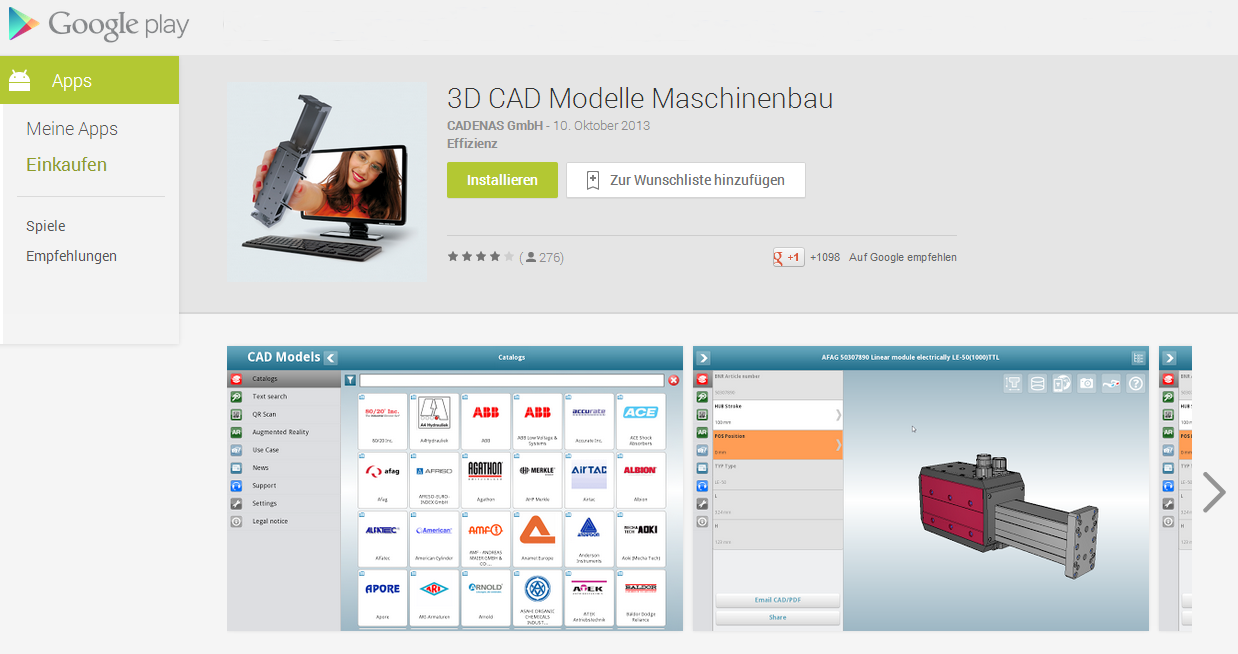
Task: Click the Android robot icon in Apps header
Action: coord(20,80)
